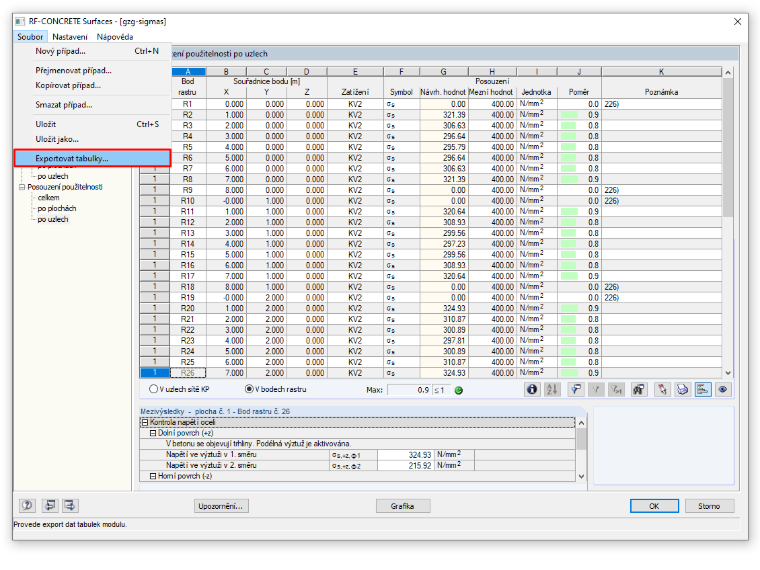Click the binoculars find icon
Viewport: 760px width, 570px height.
639,389
